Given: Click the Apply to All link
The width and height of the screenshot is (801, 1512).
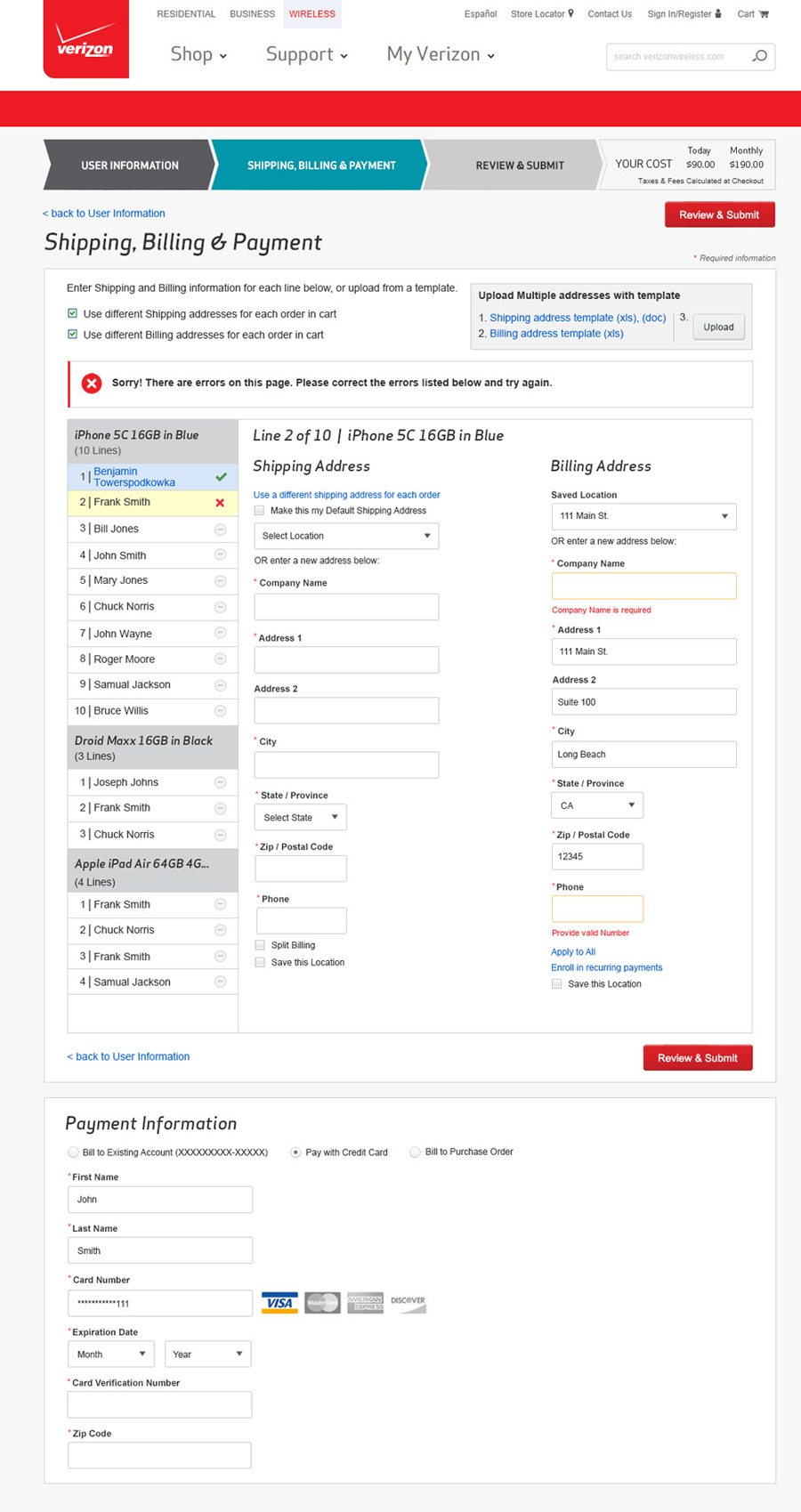Looking at the screenshot, I should [573, 951].
